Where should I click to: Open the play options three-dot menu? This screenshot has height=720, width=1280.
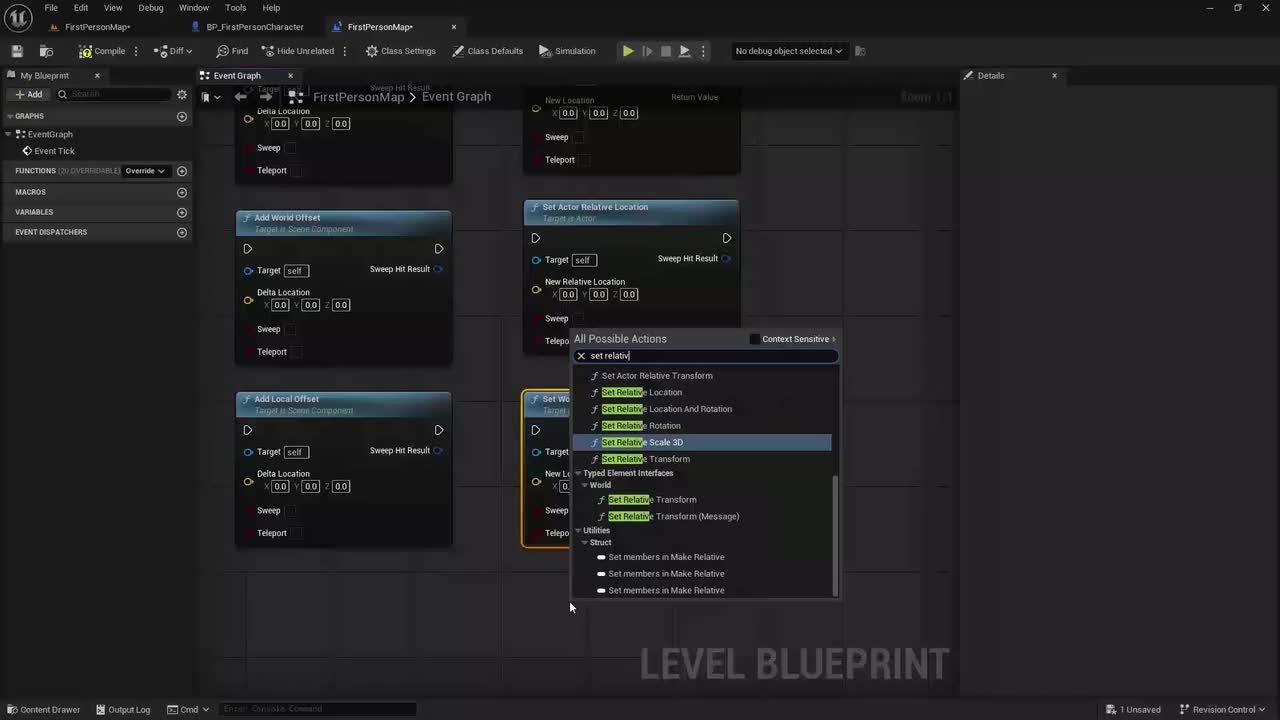click(x=703, y=51)
